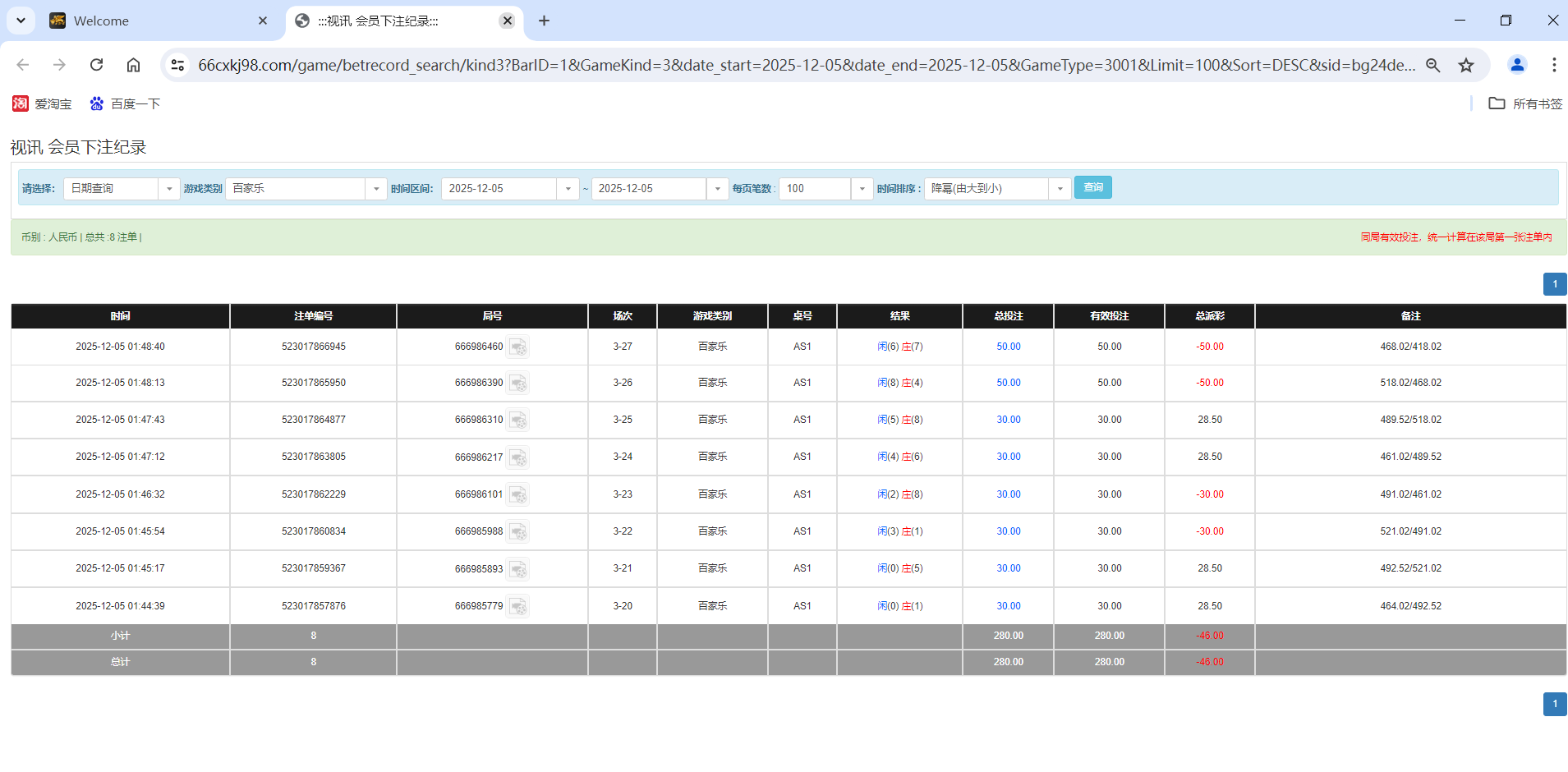The height and width of the screenshot is (772, 1568).
Task: Open the 时间排序 sort order dropdown
Action: (x=1060, y=188)
